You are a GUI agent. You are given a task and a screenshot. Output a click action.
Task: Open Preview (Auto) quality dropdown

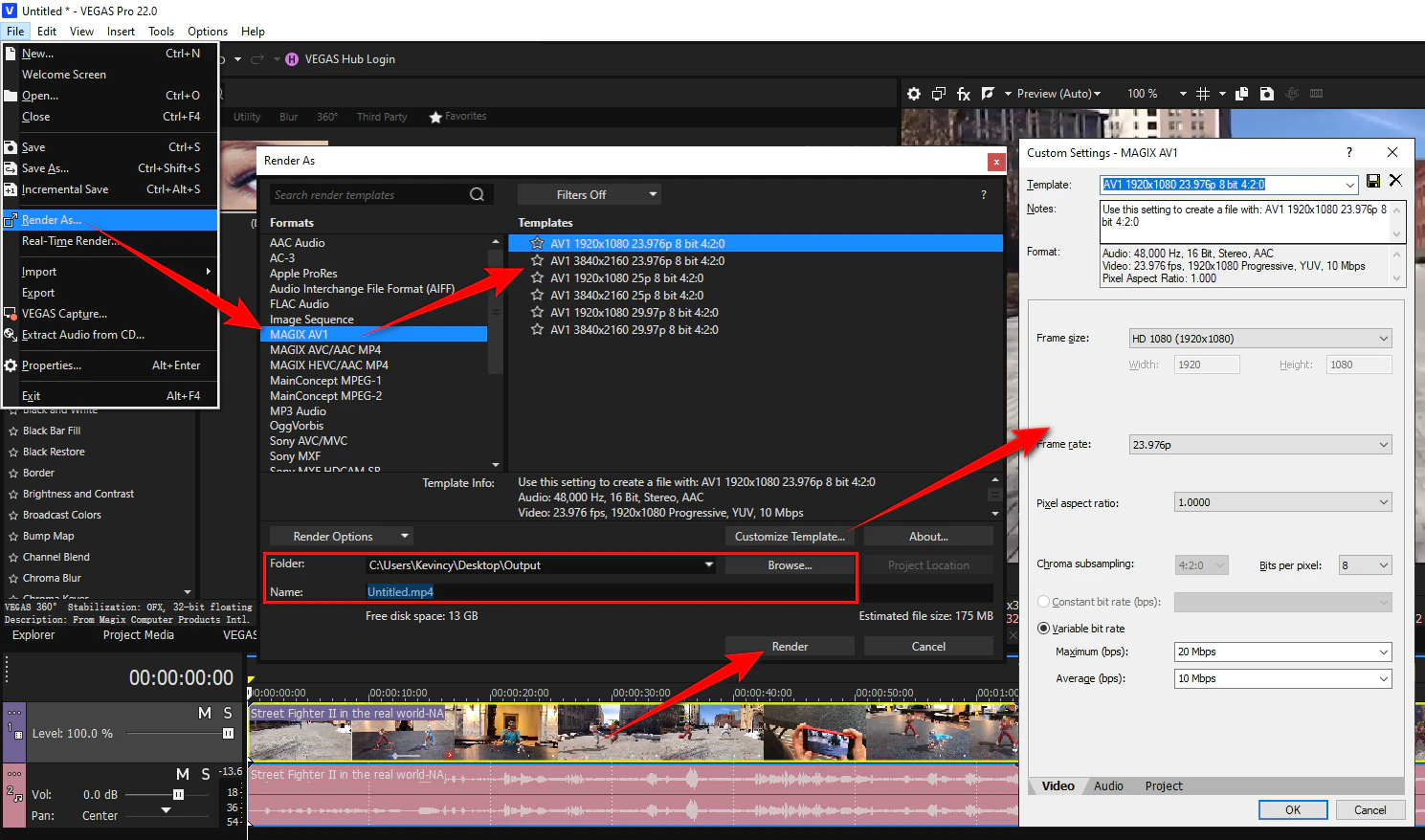point(1058,94)
